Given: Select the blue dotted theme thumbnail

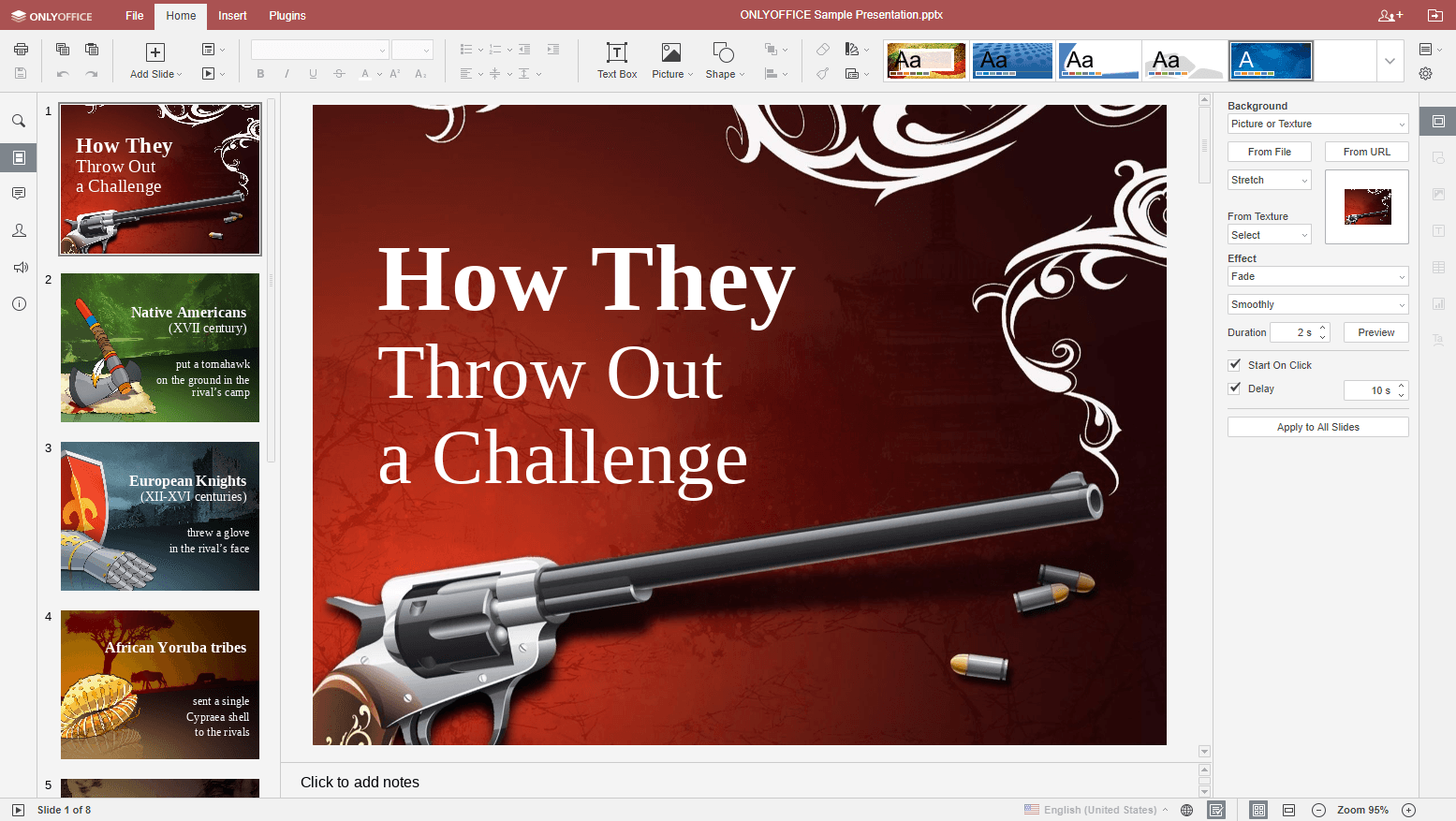Looking at the screenshot, I should tap(1012, 61).
